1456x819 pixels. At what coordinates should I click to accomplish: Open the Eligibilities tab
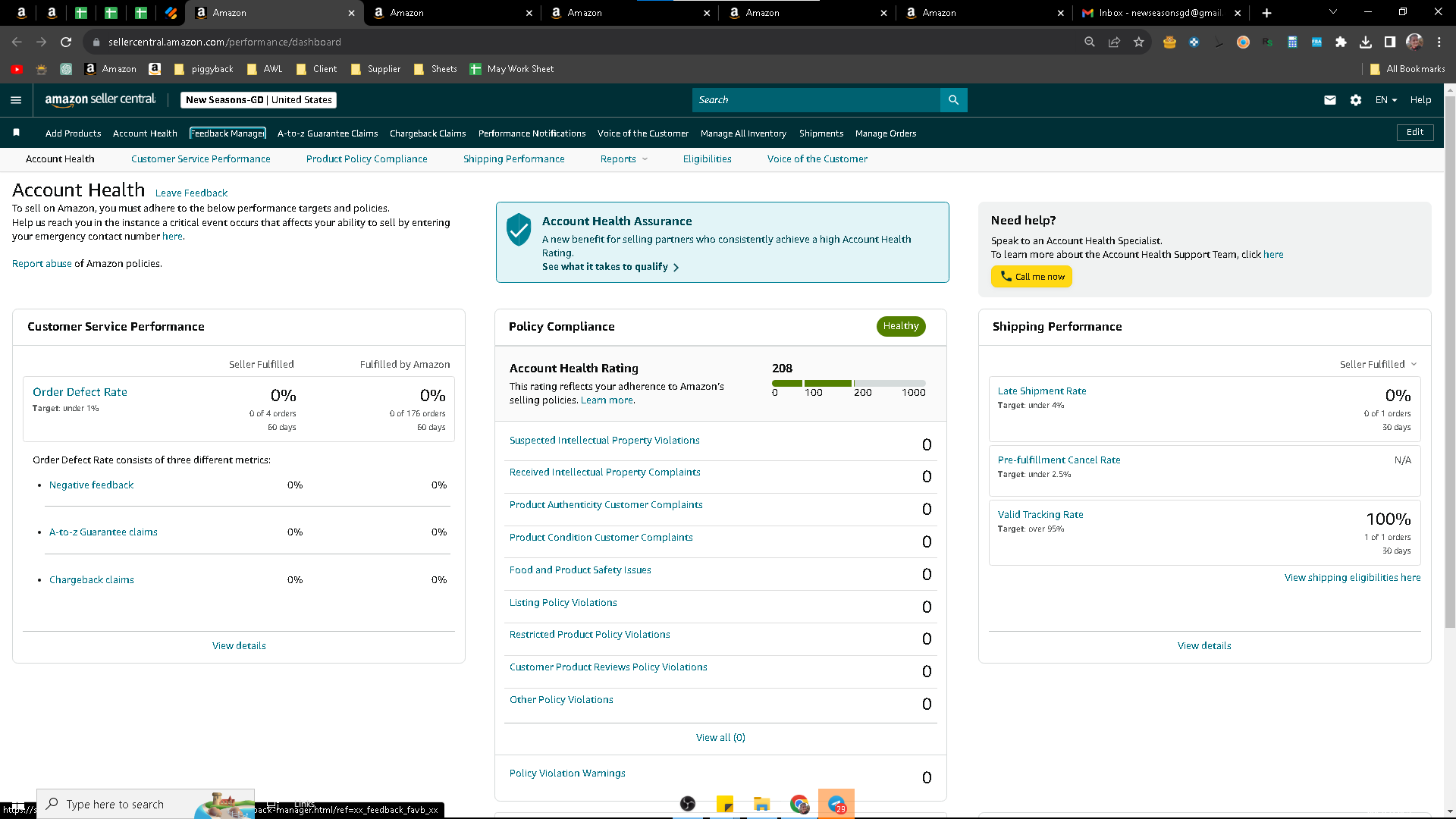point(707,159)
